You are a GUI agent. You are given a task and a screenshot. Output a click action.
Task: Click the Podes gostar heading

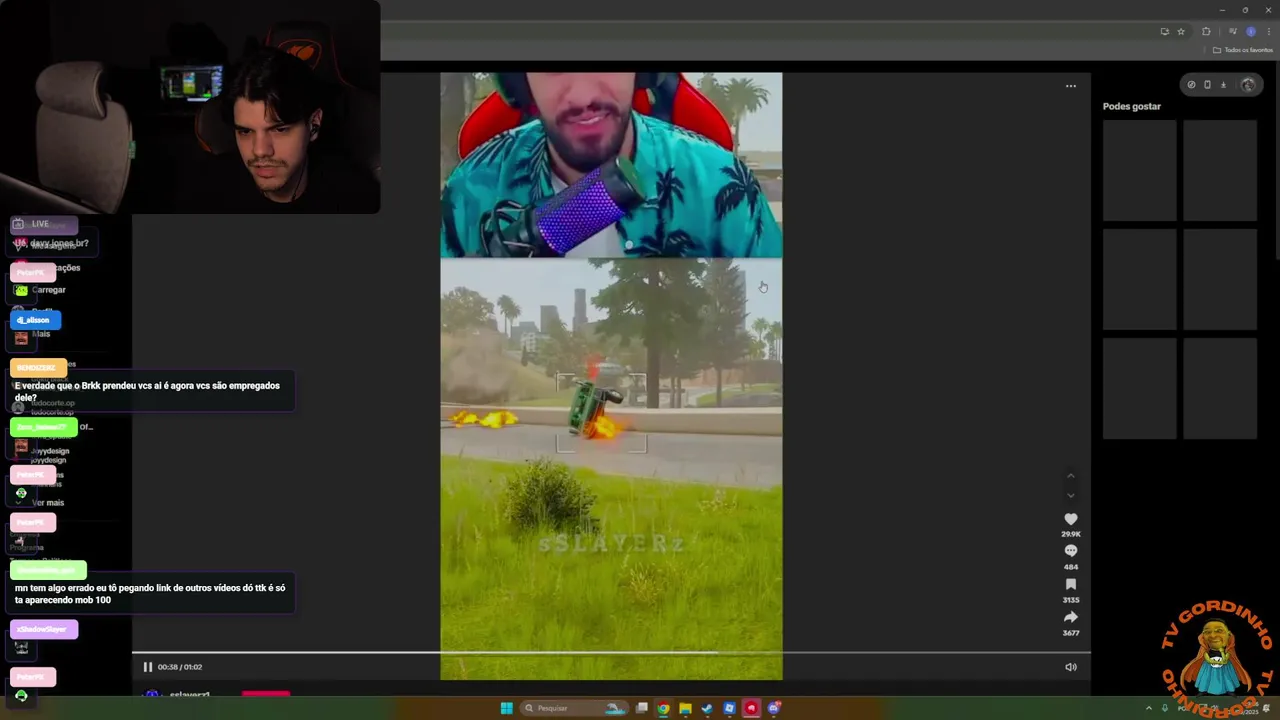pyautogui.click(x=1132, y=106)
